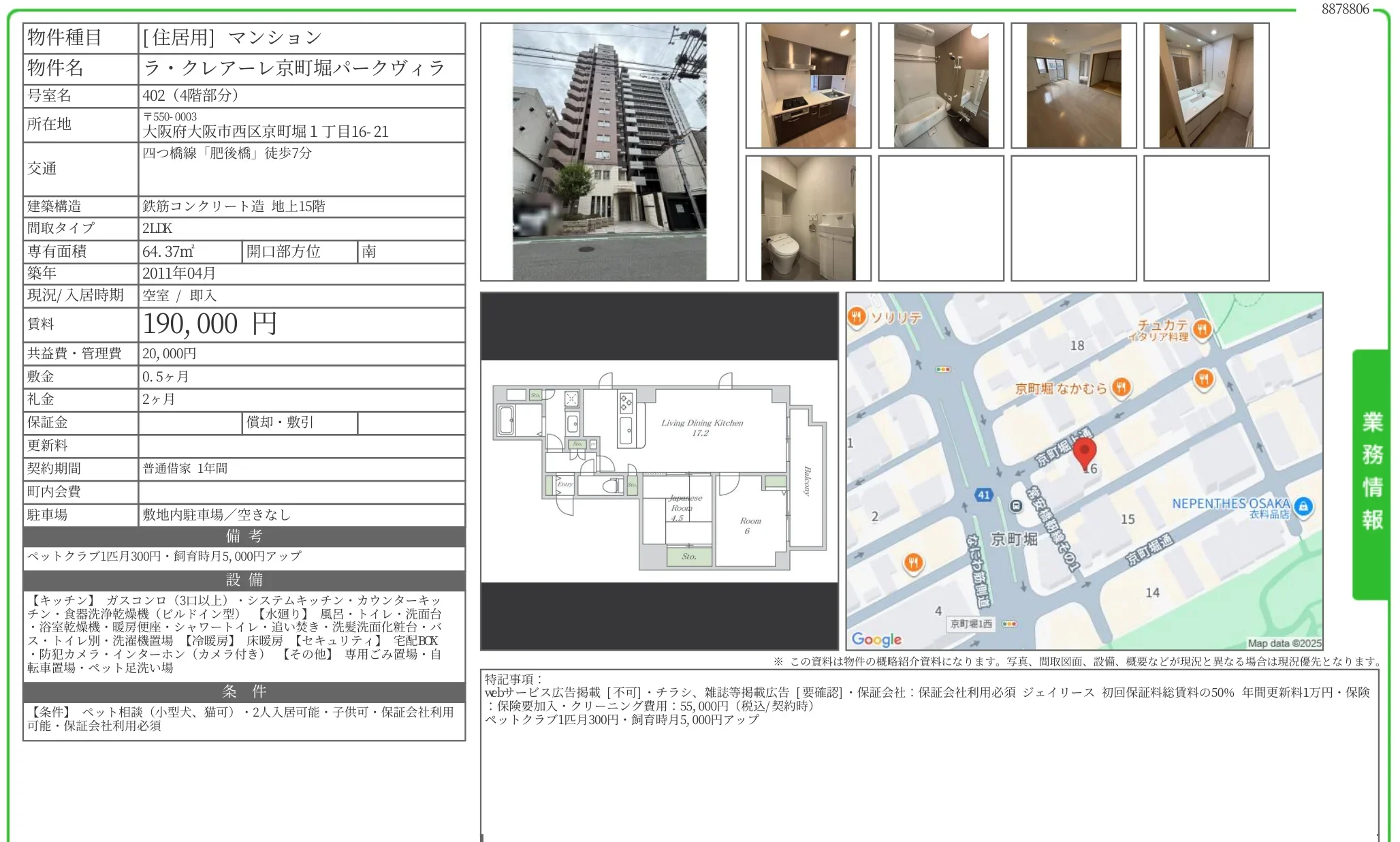Click the floor plan image
Screen dimensions: 1400x842
(x=659, y=471)
